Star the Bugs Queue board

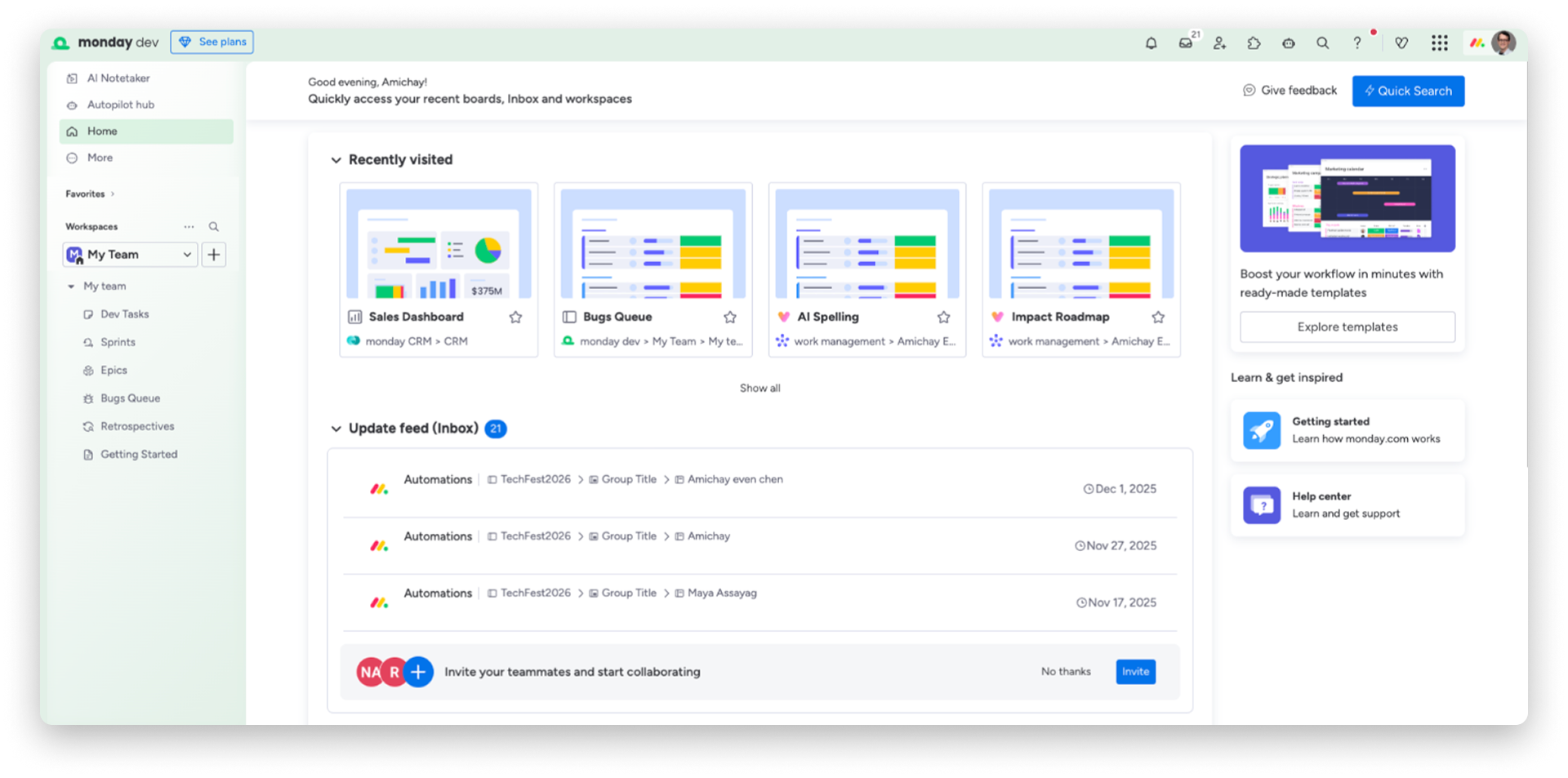730,317
